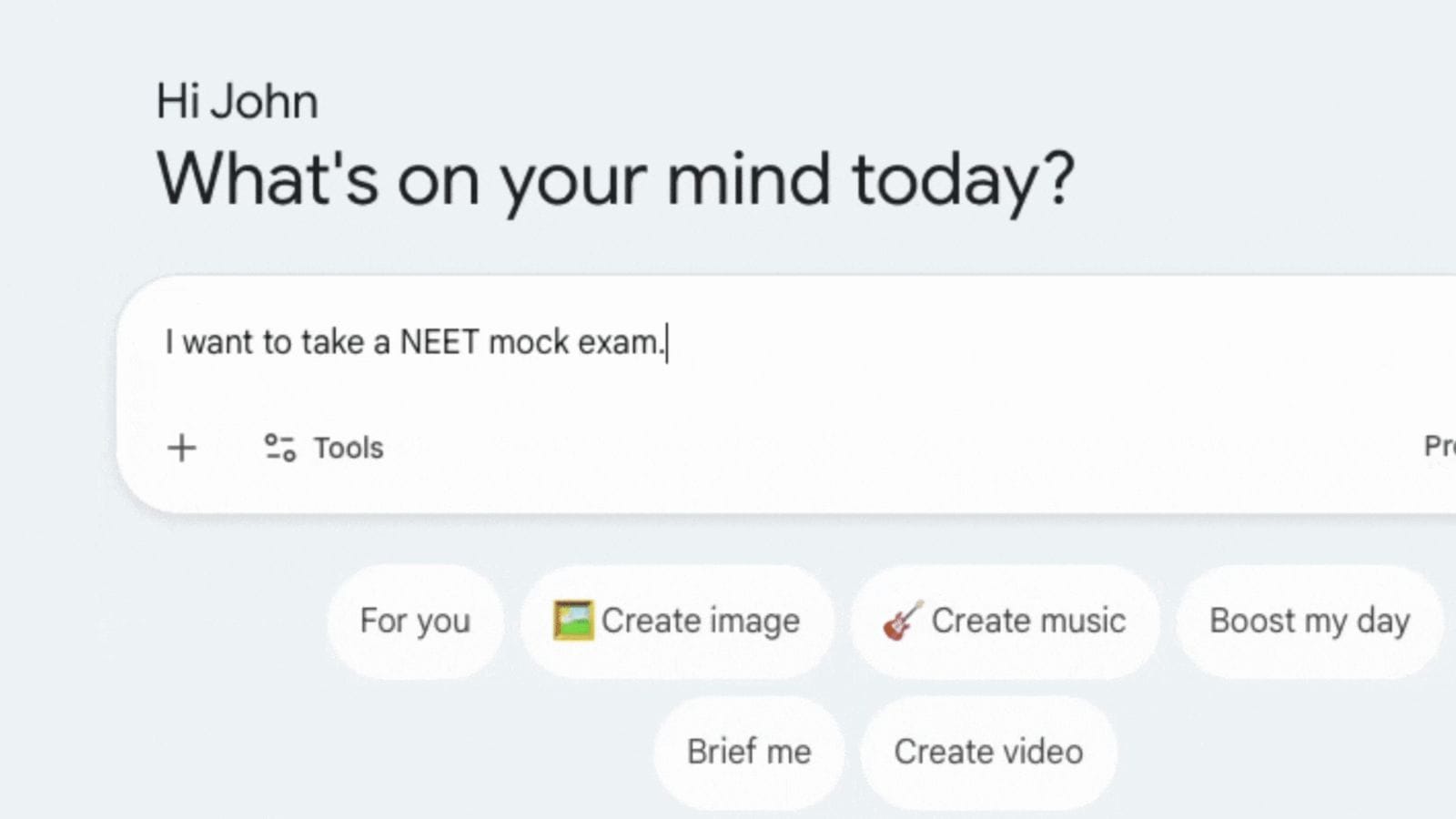1456x819 pixels.
Task: Choose the Boost my day suggestion
Action: [1309, 621]
